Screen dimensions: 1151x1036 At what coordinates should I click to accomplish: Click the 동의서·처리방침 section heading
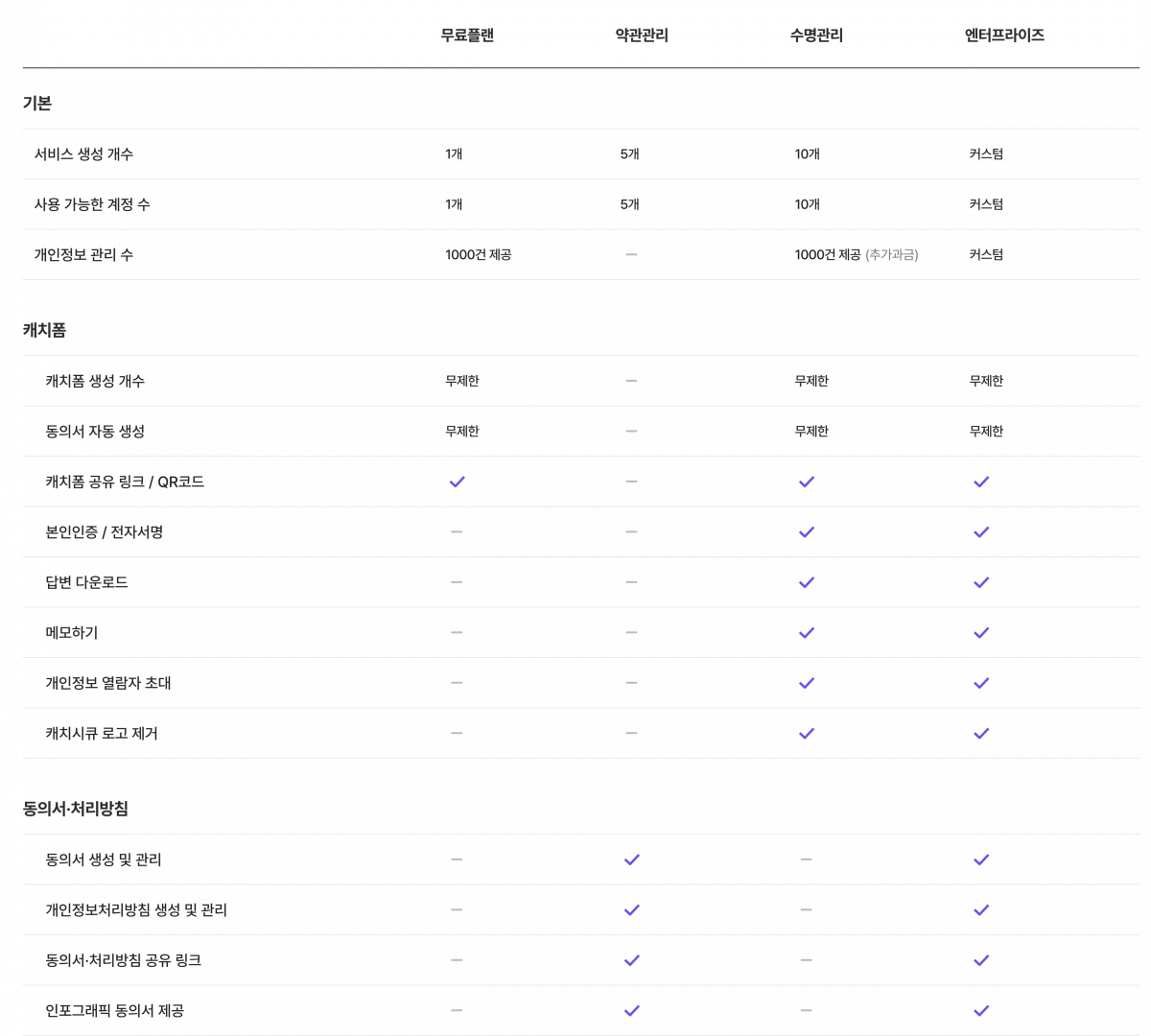[76, 809]
